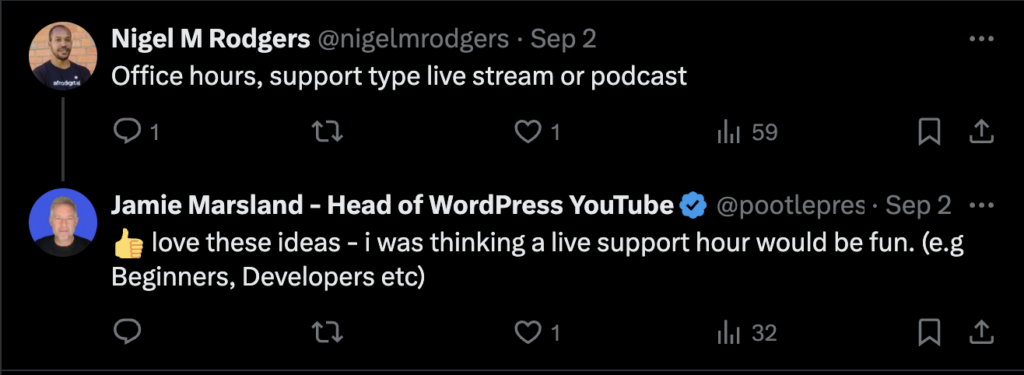Share Nigel M Rodgers' tweet
Image resolution: width=1024 pixels, height=375 pixels.
(980, 133)
